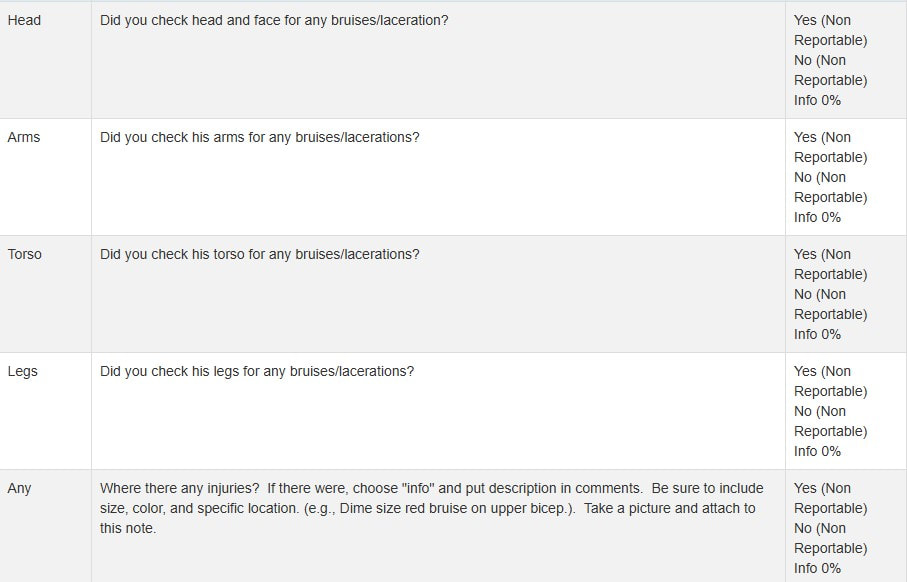907x582 pixels.
Task: Pick Info 0% in the Legs row
Action: click(817, 451)
